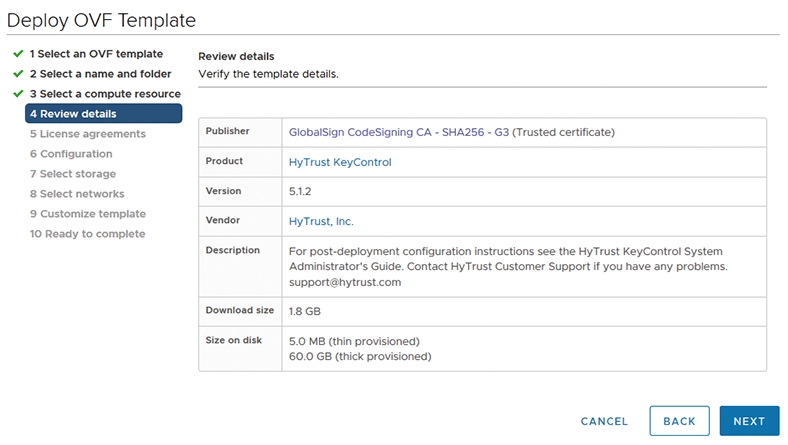Click the support@hytrust.com text

[345, 282]
